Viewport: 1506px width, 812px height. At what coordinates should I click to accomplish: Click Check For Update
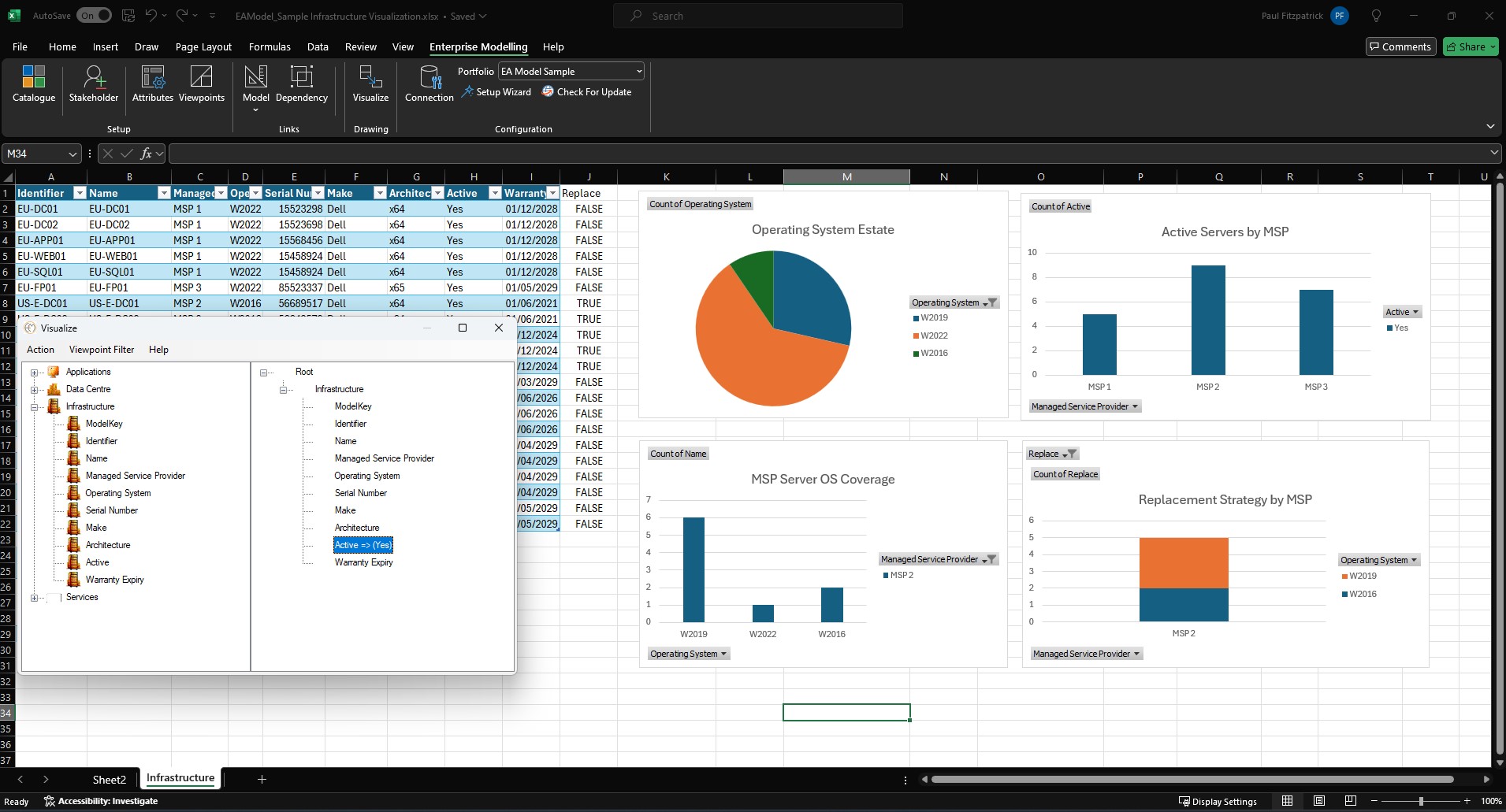click(586, 92)
